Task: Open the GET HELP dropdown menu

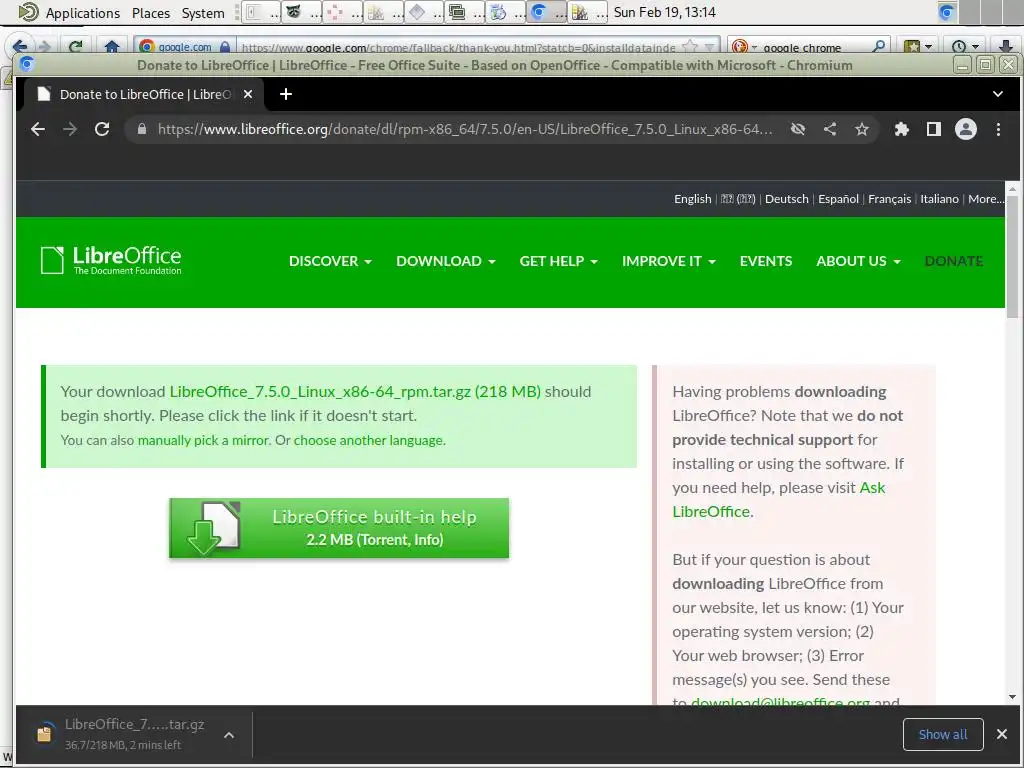Action: pos(558,261)
